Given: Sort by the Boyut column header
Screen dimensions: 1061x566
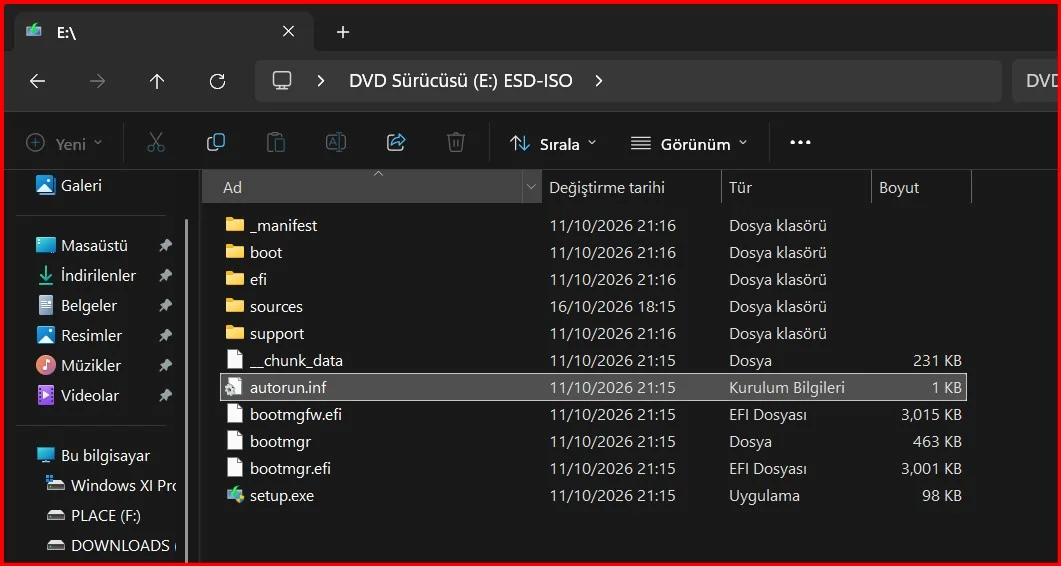Looking at the screenshot, I should (x=921, y=188).
